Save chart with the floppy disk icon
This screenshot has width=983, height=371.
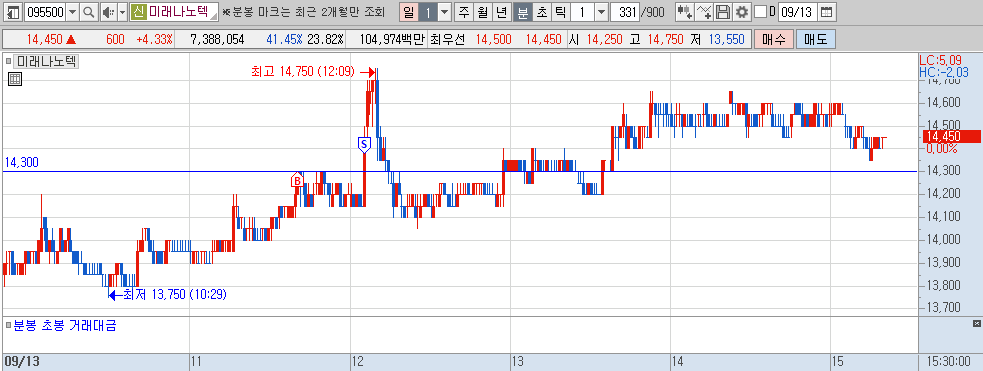click(723, 11)
